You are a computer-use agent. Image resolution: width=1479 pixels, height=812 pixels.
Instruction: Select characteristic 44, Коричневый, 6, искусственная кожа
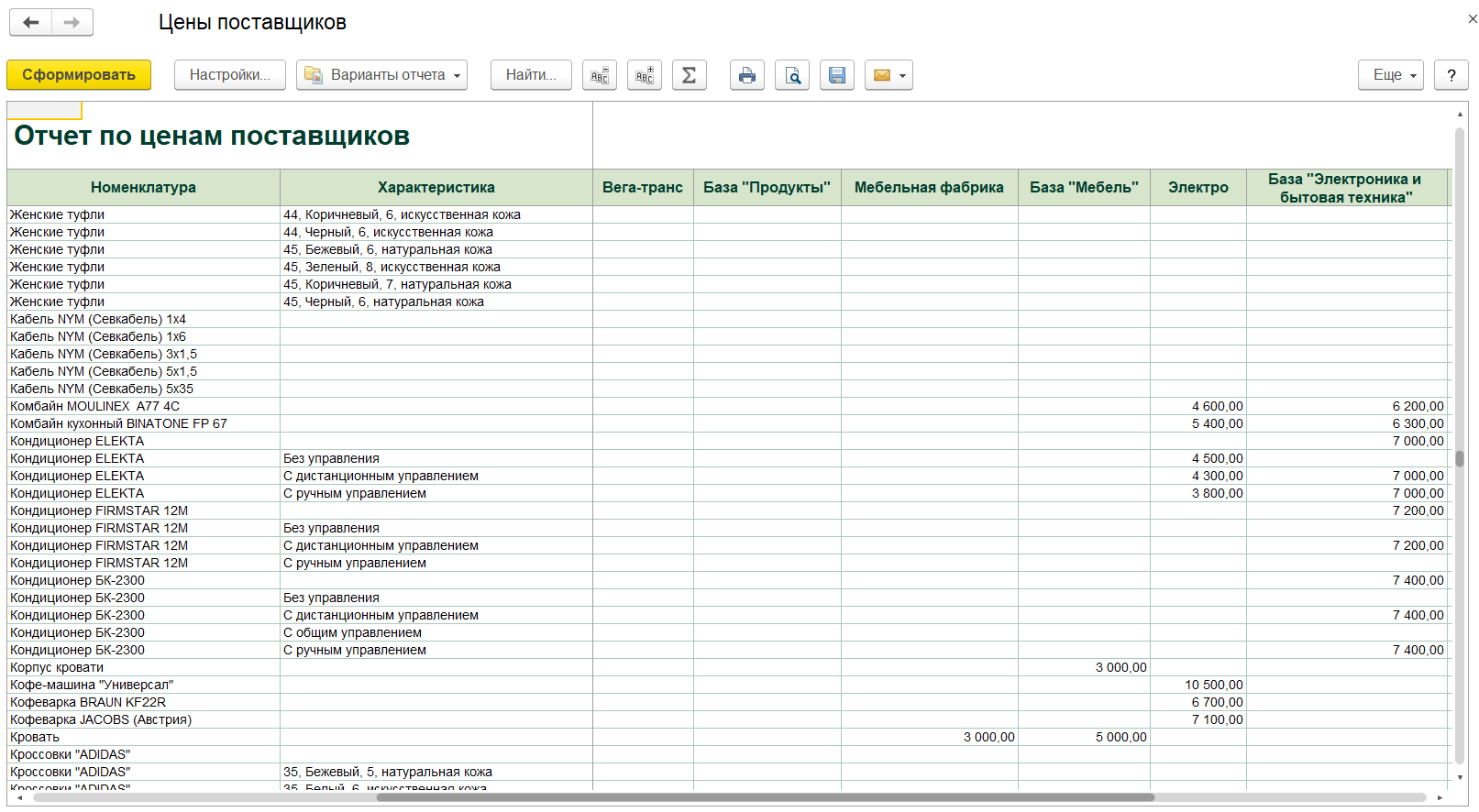click(436, 215)
